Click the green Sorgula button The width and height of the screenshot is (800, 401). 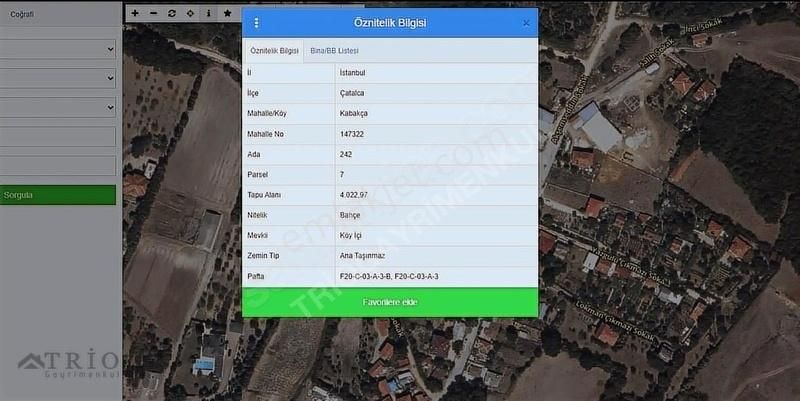point(58,195)
